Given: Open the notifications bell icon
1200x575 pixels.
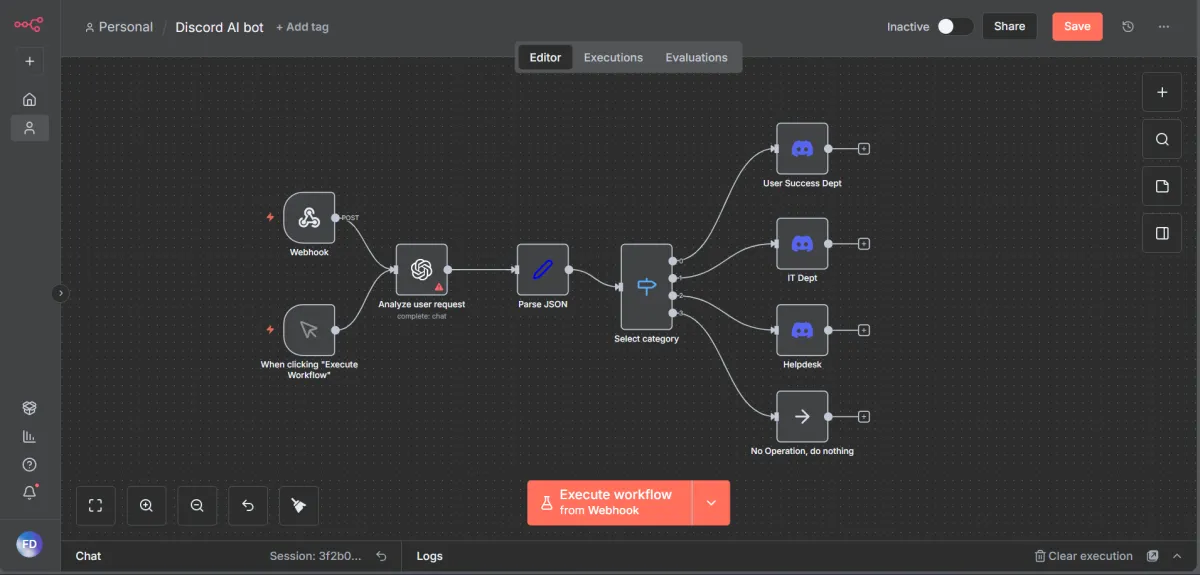Looking at the screenshot, I should (30, 492).
